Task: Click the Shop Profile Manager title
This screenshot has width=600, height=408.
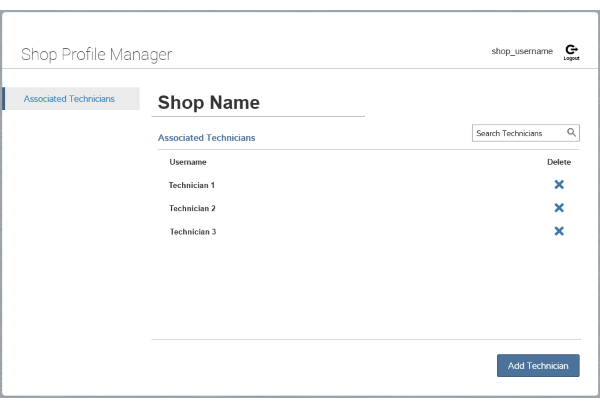Action: point(96,54)
